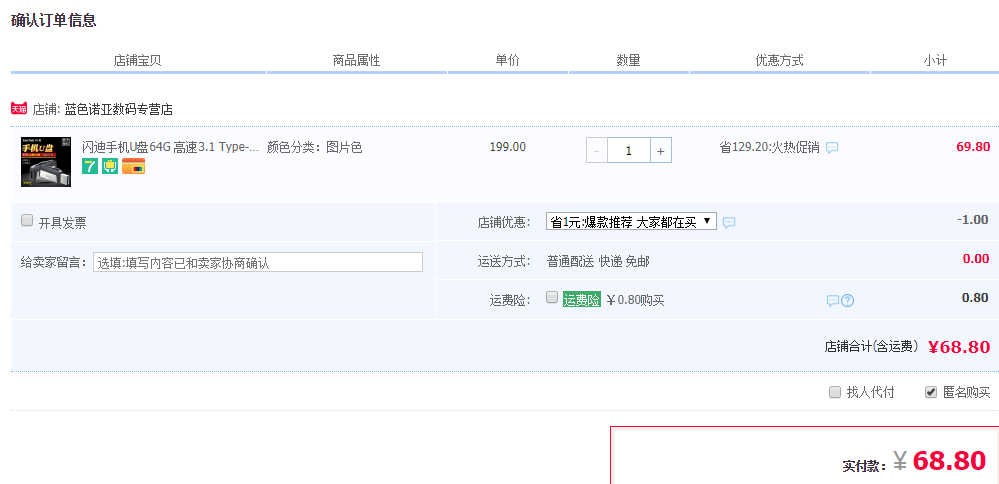The width and height of the screenshot is (999, 484).
Task: Click the ¥68.80 shop total
Action: pos(959,347)
